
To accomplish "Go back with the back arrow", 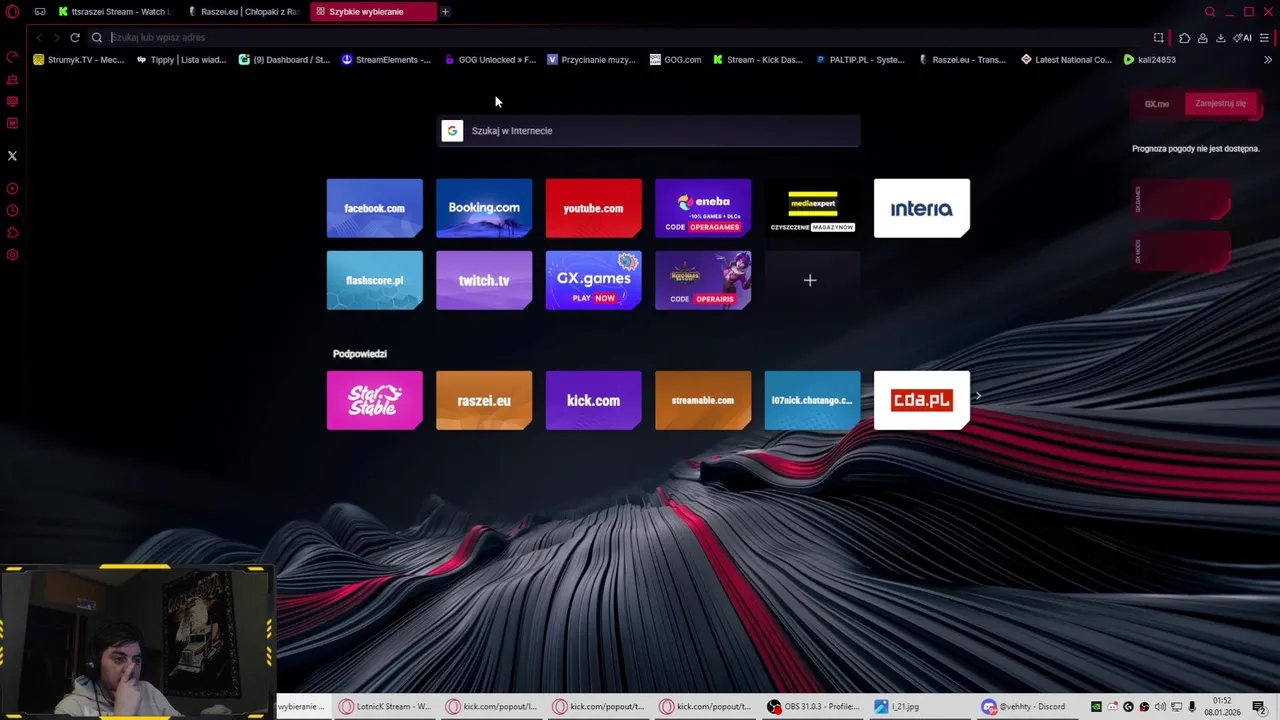I will click(39, 37).
